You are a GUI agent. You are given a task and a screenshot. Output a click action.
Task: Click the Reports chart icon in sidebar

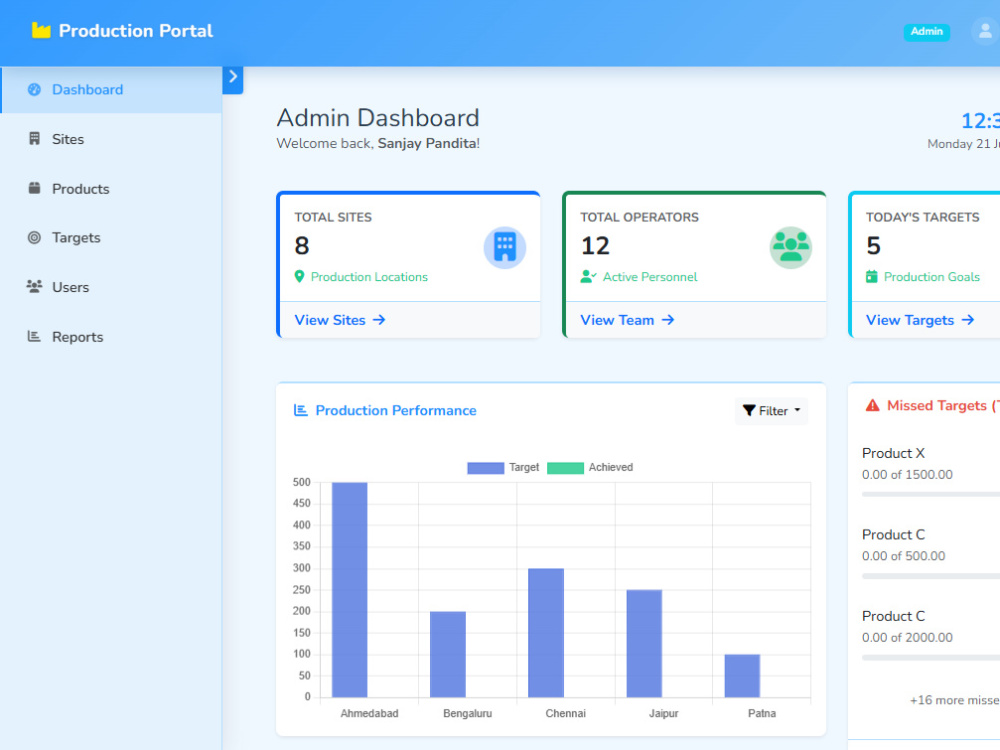pyautogui.click(x=34, y=336)
